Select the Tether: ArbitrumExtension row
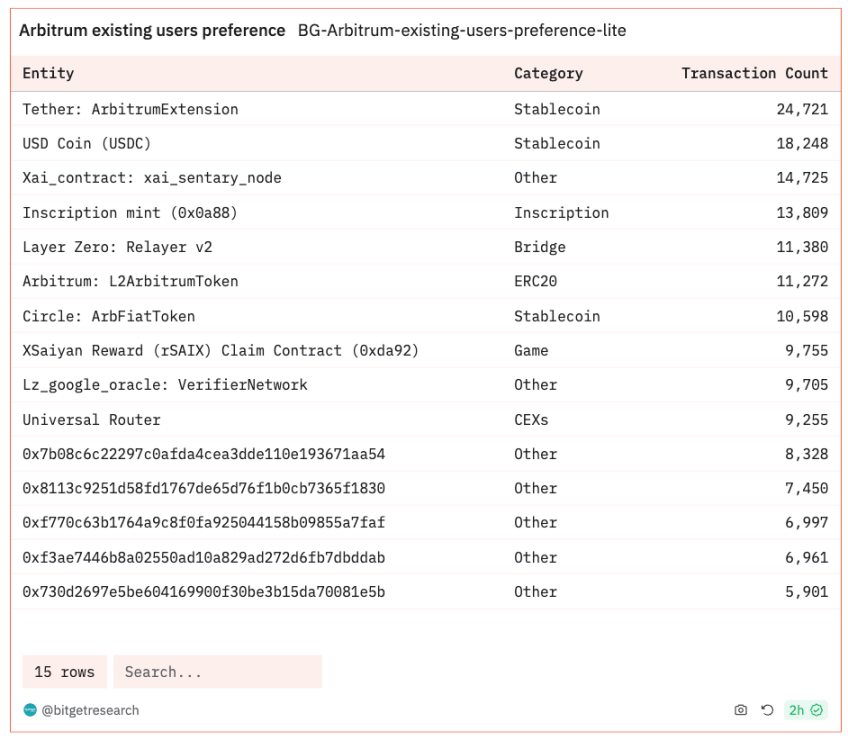This screenshot has width=848, height=740. pyautogui.click(x=426, y=109)
